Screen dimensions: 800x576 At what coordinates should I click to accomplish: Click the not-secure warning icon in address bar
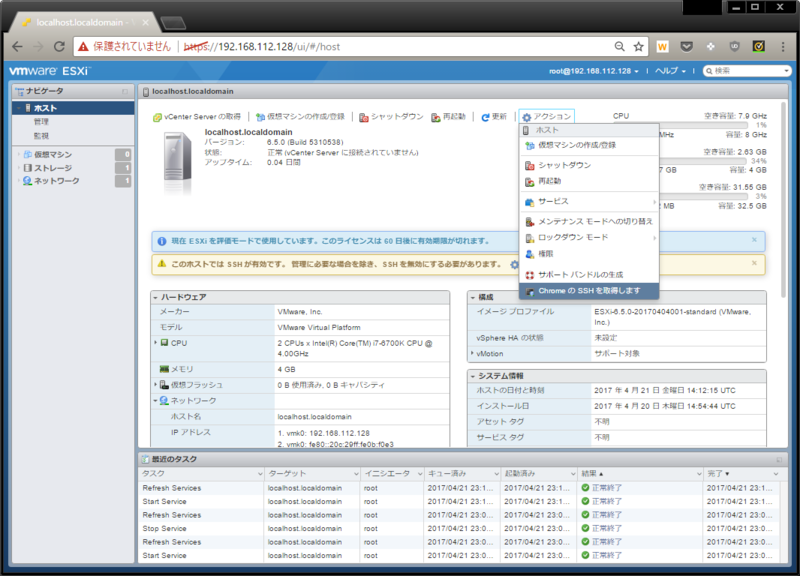click(x=83, y=47)
